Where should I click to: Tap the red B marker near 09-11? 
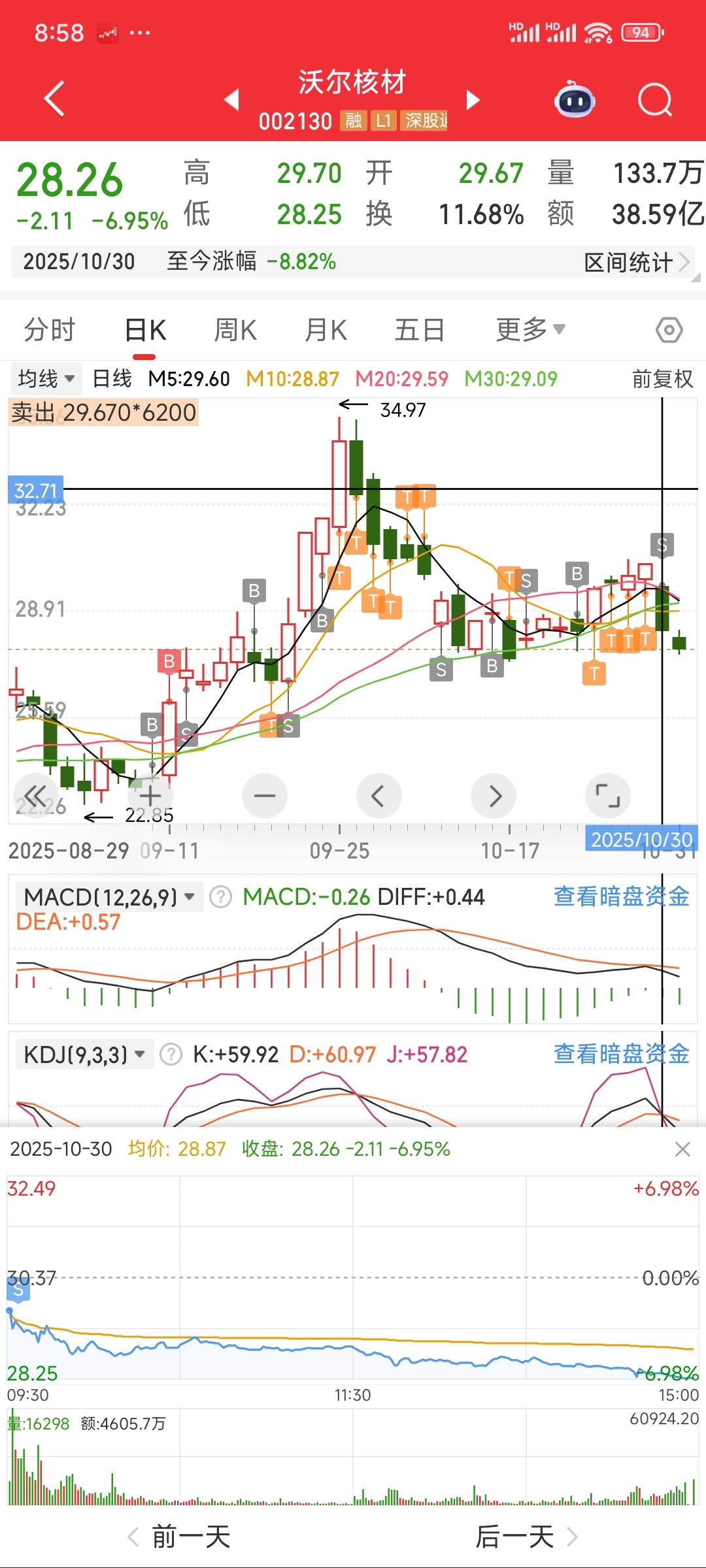(x=169, y=661)
